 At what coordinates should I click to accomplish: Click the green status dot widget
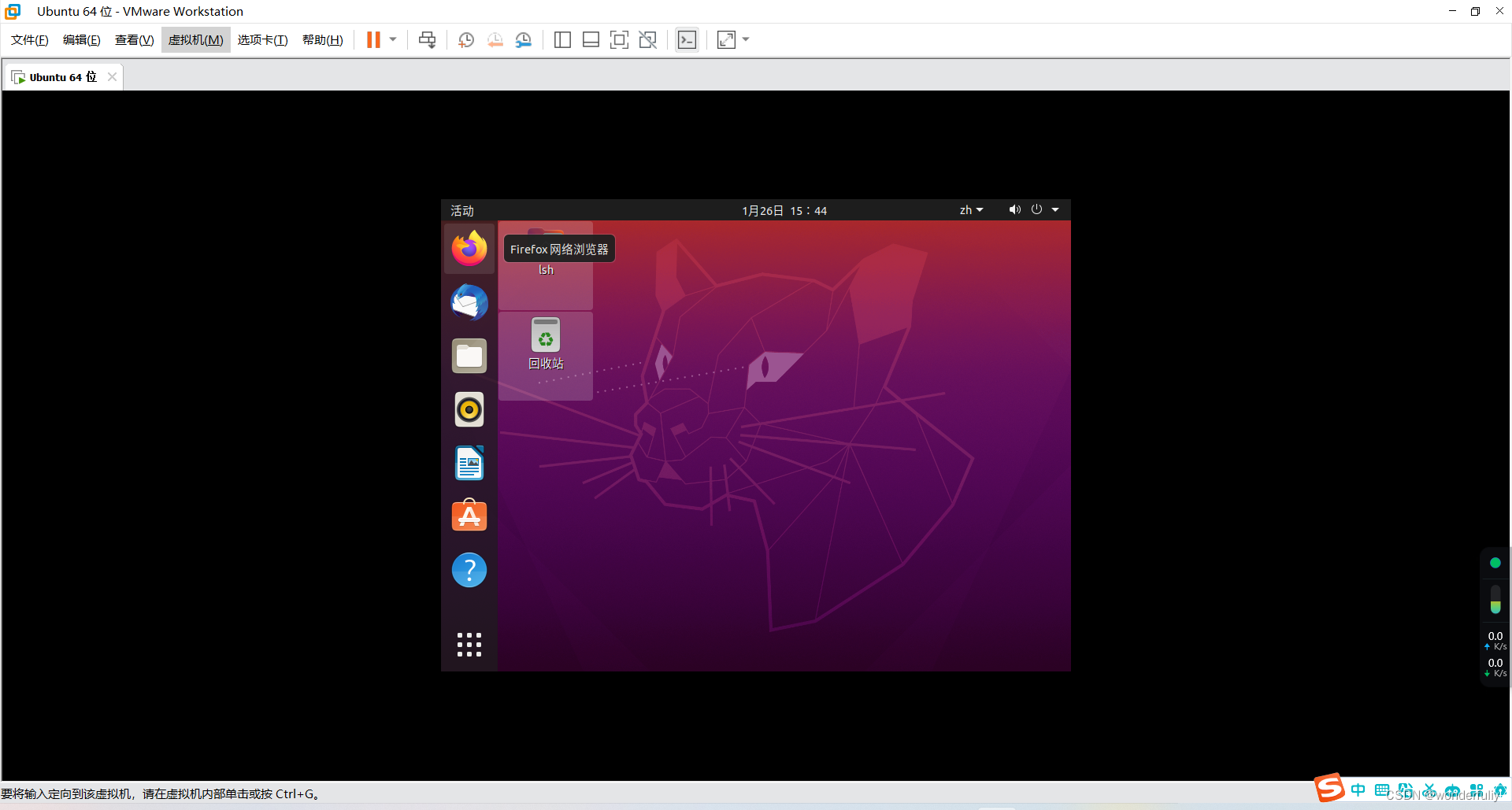[1495, 563]
